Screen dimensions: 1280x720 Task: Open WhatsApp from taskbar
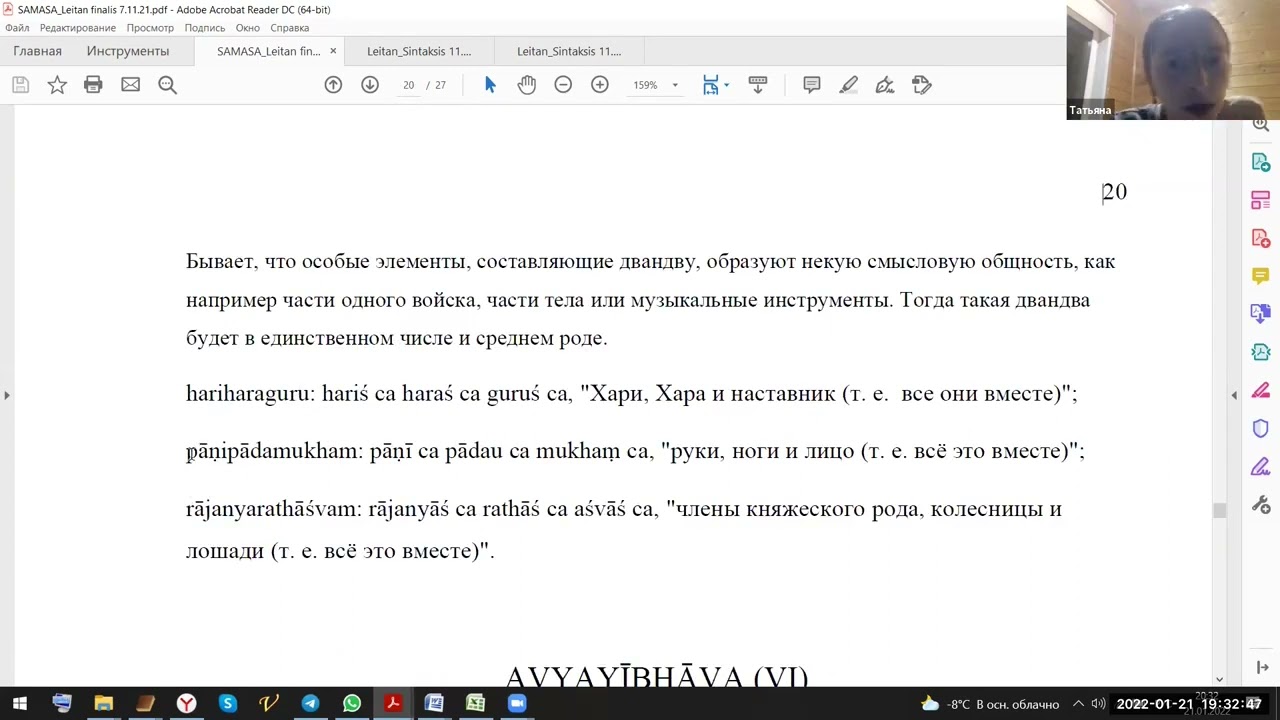pyautogui.click(x=352, y=704)
